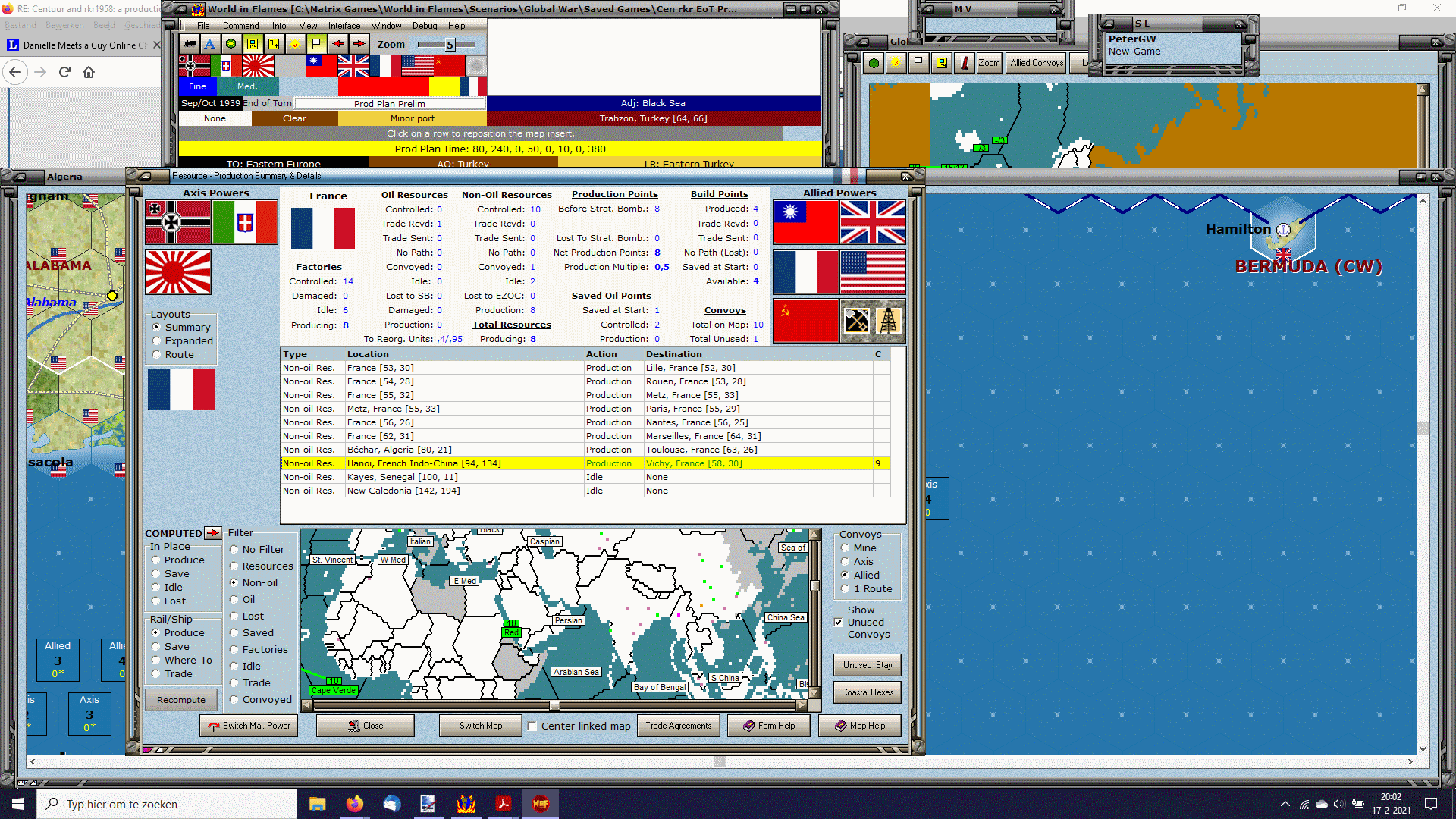Enable the Center linked map checkbox
The image size is (1456, 819).
[532, 726]
